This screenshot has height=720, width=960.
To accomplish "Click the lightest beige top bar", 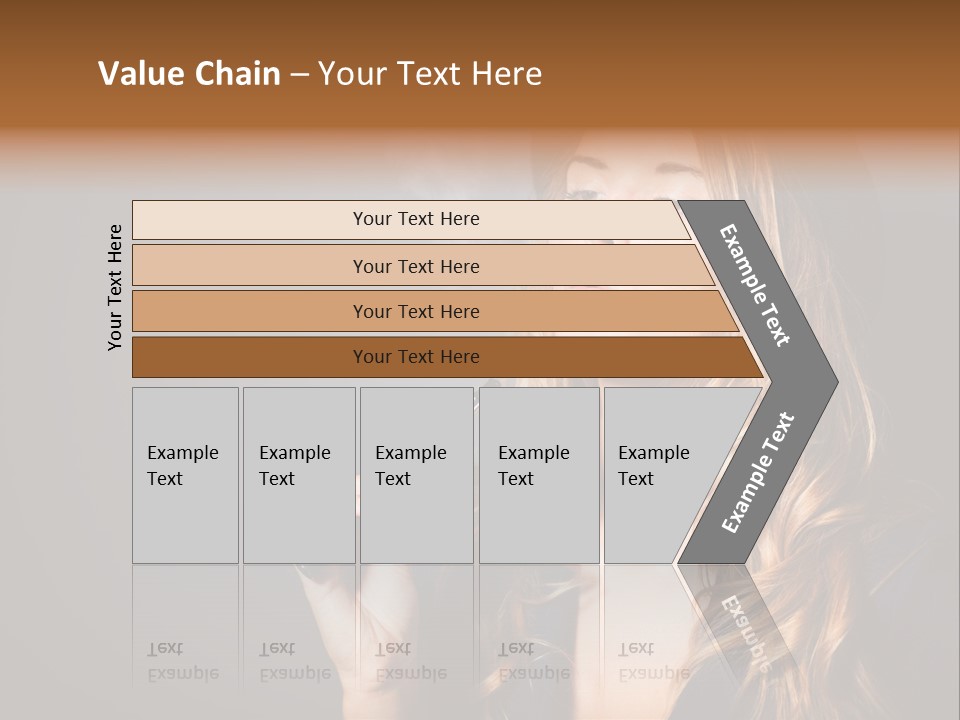I will click(x=415, y=219).
